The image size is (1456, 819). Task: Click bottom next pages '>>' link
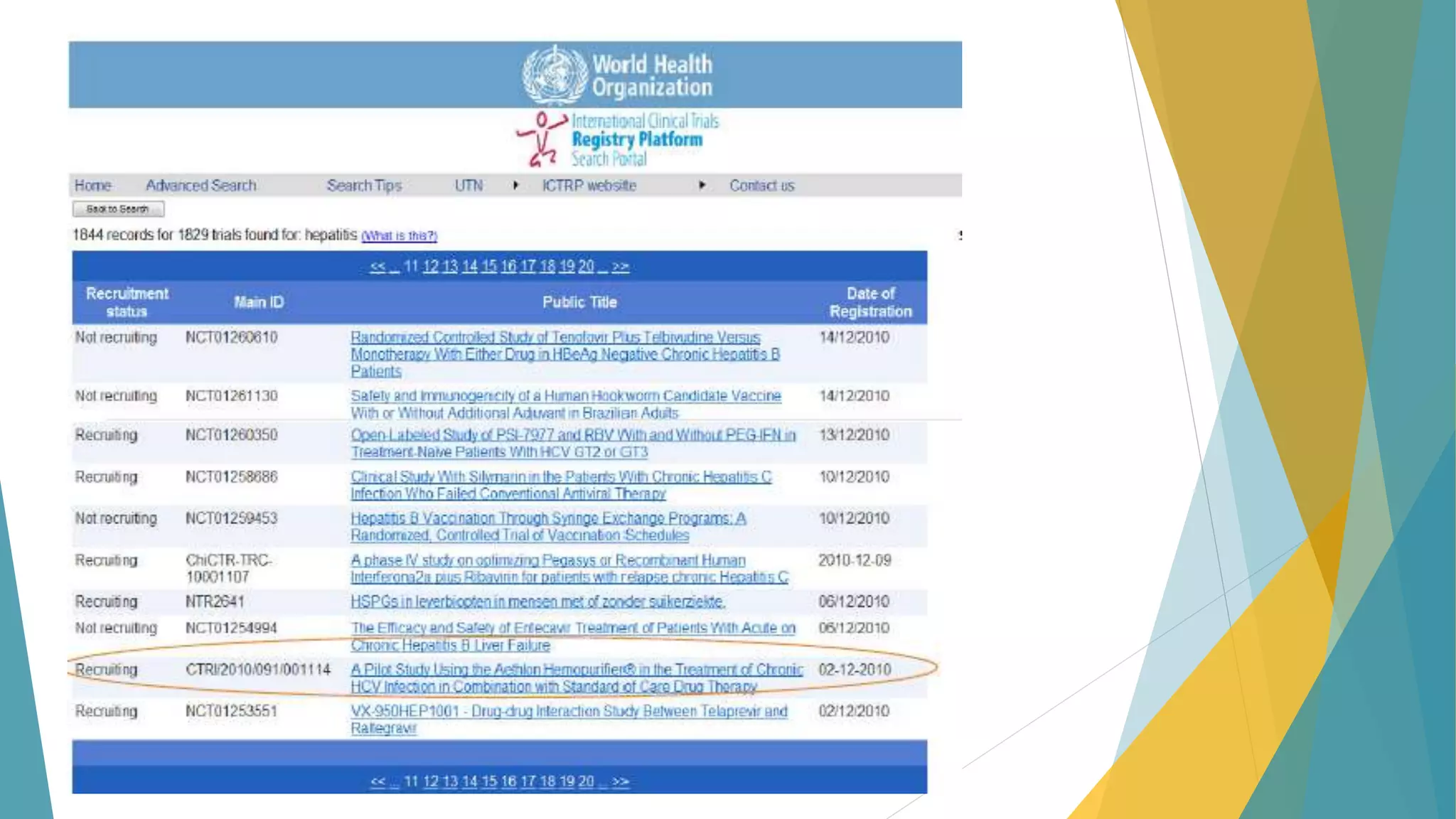pos(621,781)
